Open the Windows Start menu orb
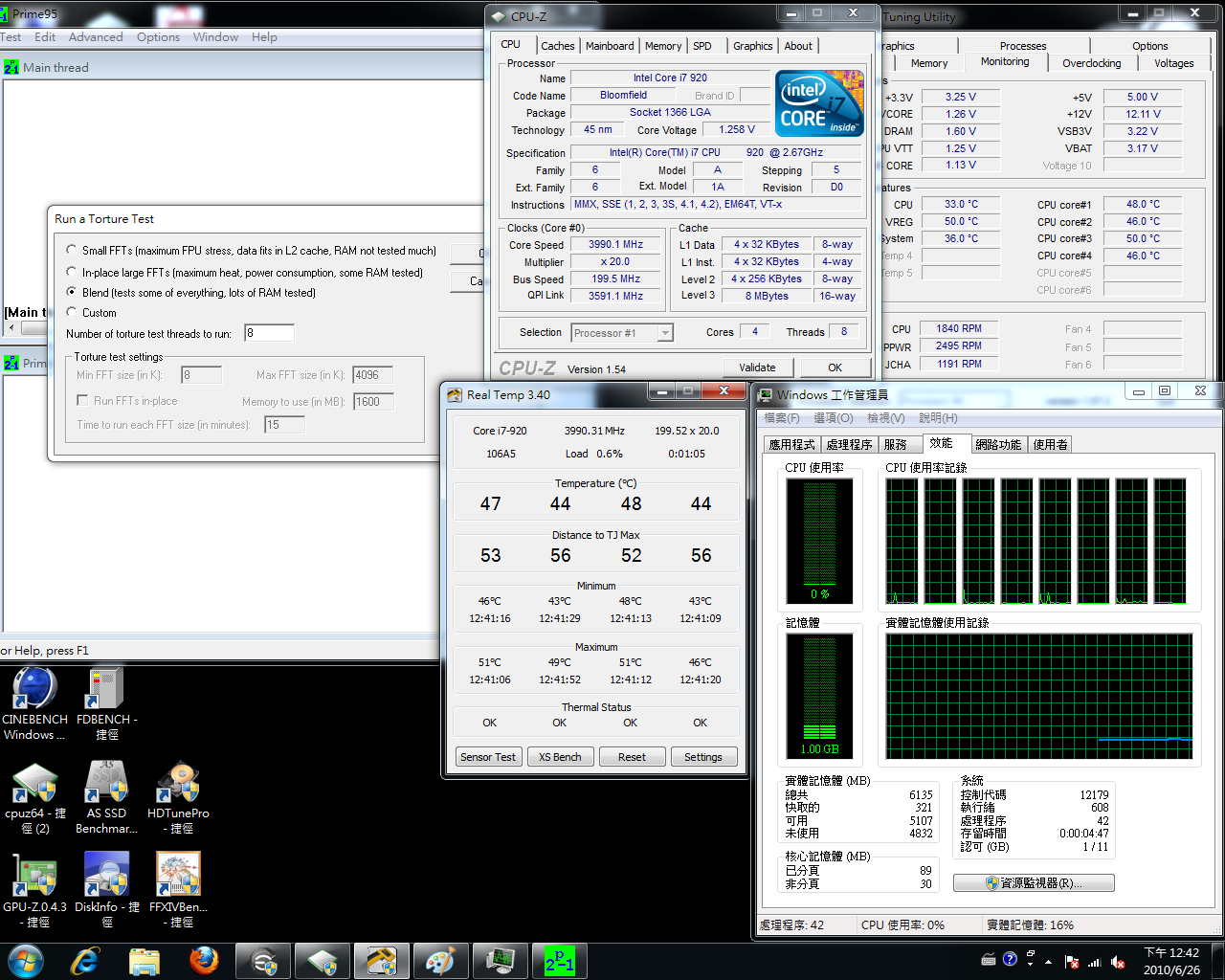 [x=26, y=961]
